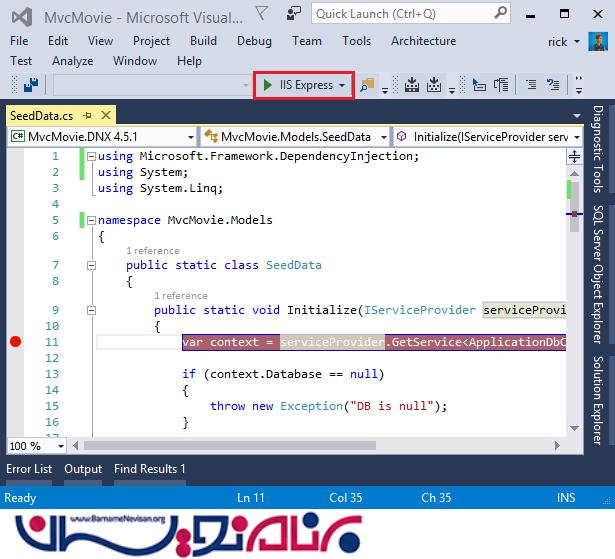The image size is (615, 559).
Task: Collapse the using directives region
Action: pos(91,157)
